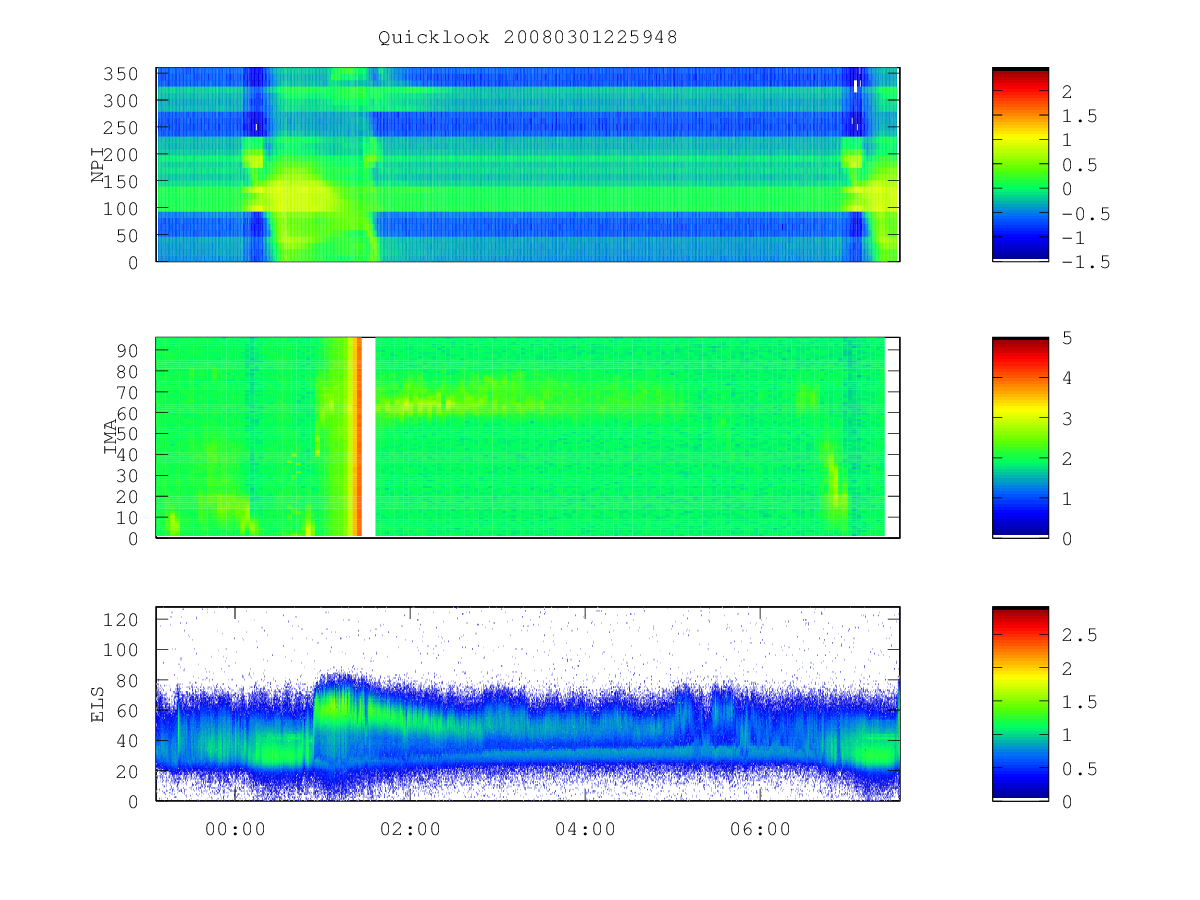
Task: Click the IMA panel color bar
Action: tap(1020, 438)
